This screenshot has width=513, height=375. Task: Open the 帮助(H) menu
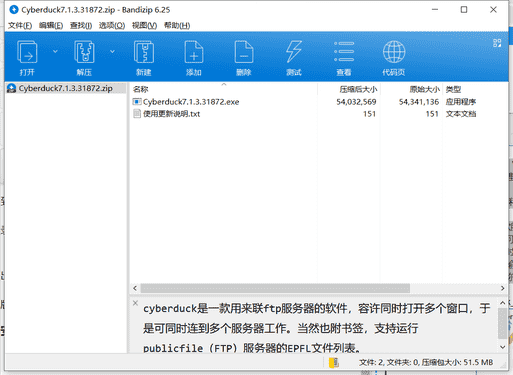(177, 25)
